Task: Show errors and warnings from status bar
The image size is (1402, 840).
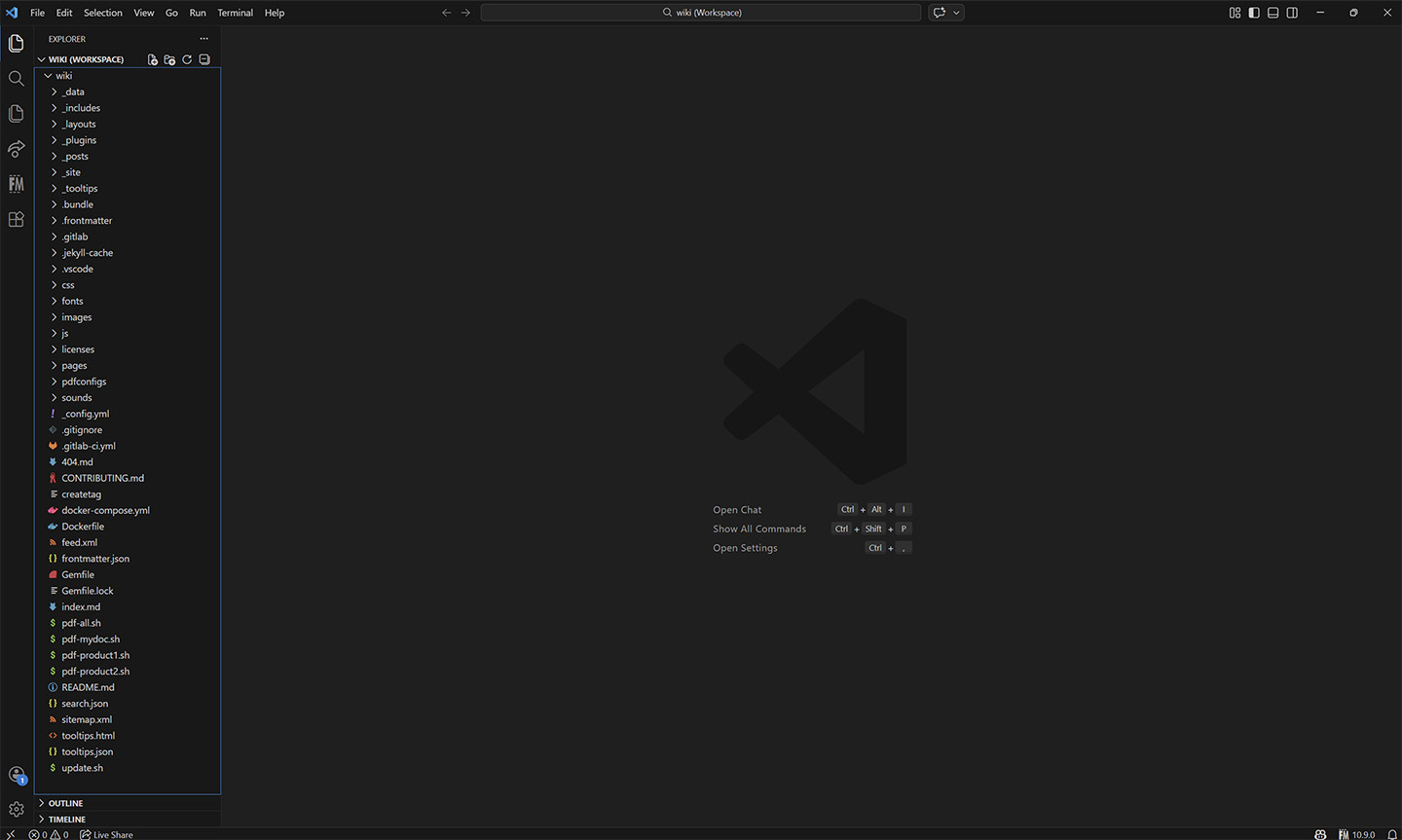Action: (49, 834)
